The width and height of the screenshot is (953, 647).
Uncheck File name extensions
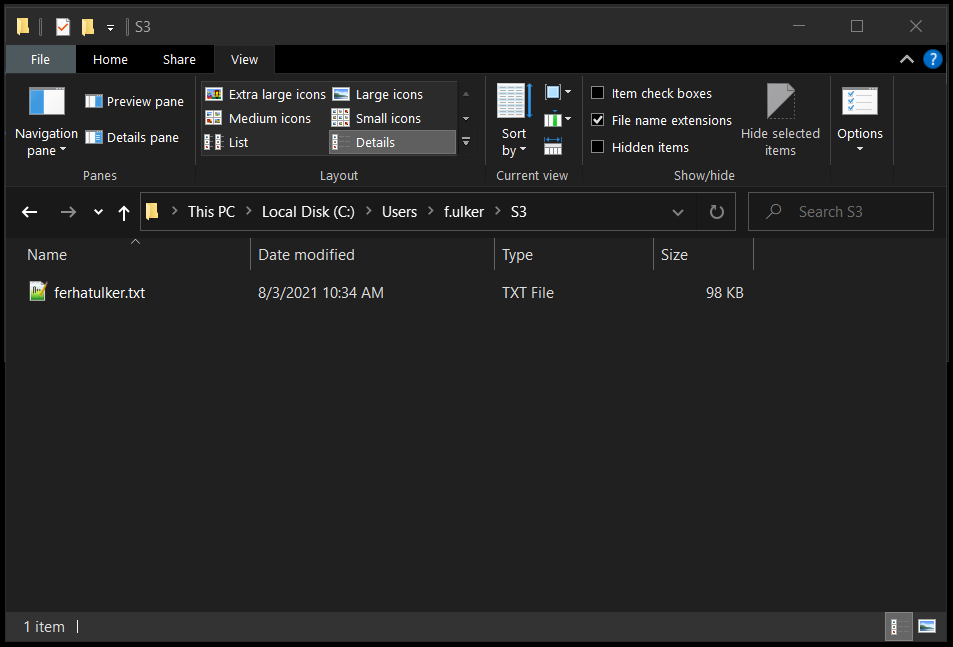pos(598,120)
